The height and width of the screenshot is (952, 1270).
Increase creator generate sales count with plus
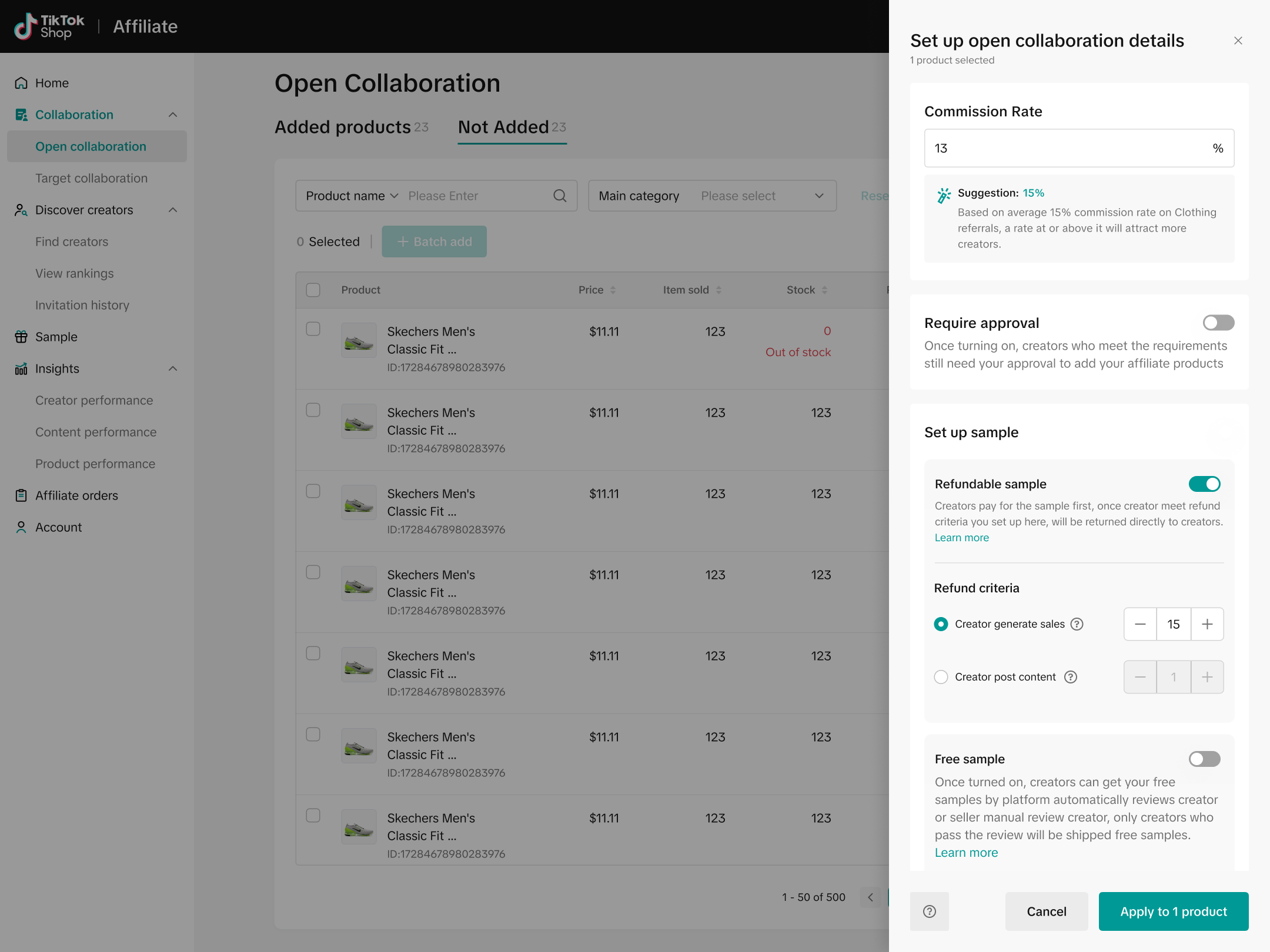coord(1207,624)
